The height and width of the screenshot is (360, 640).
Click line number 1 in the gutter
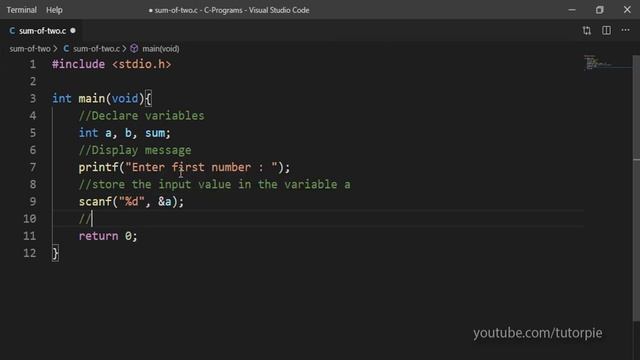33,64
